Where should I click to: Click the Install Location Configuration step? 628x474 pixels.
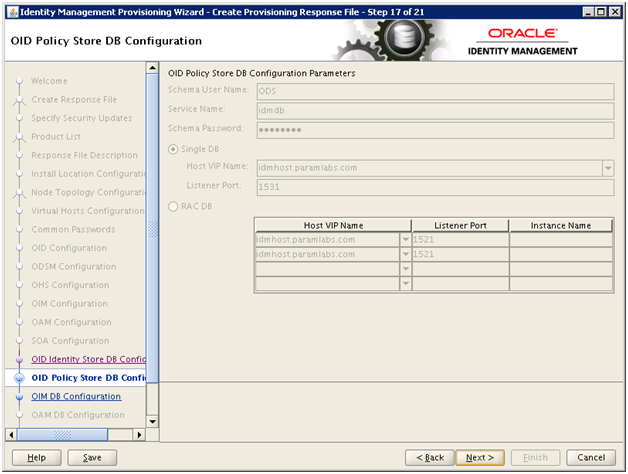pyautogui.click(x=89, y=174)
